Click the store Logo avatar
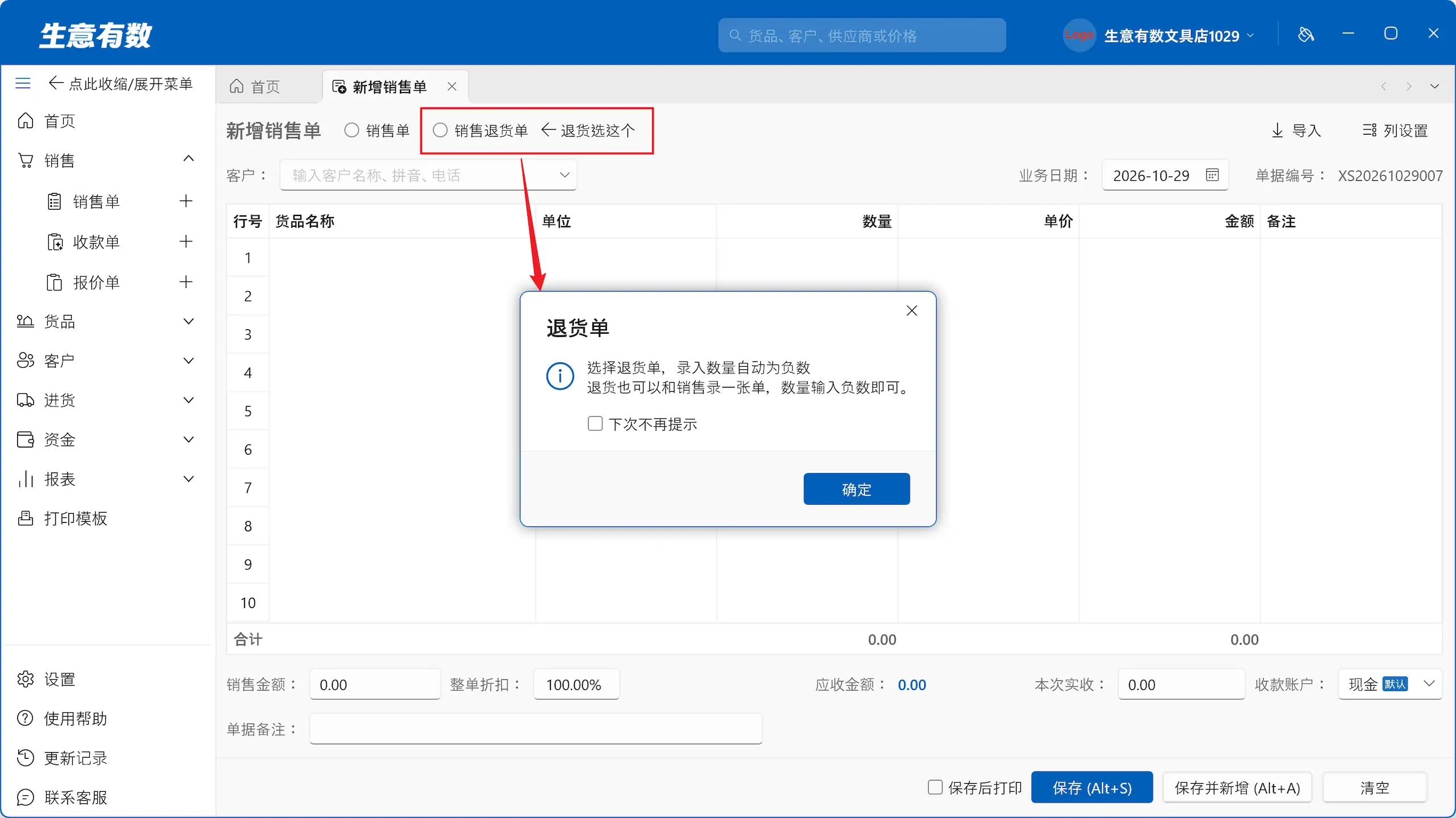The image size is (1456, 818). [1079, 35]
